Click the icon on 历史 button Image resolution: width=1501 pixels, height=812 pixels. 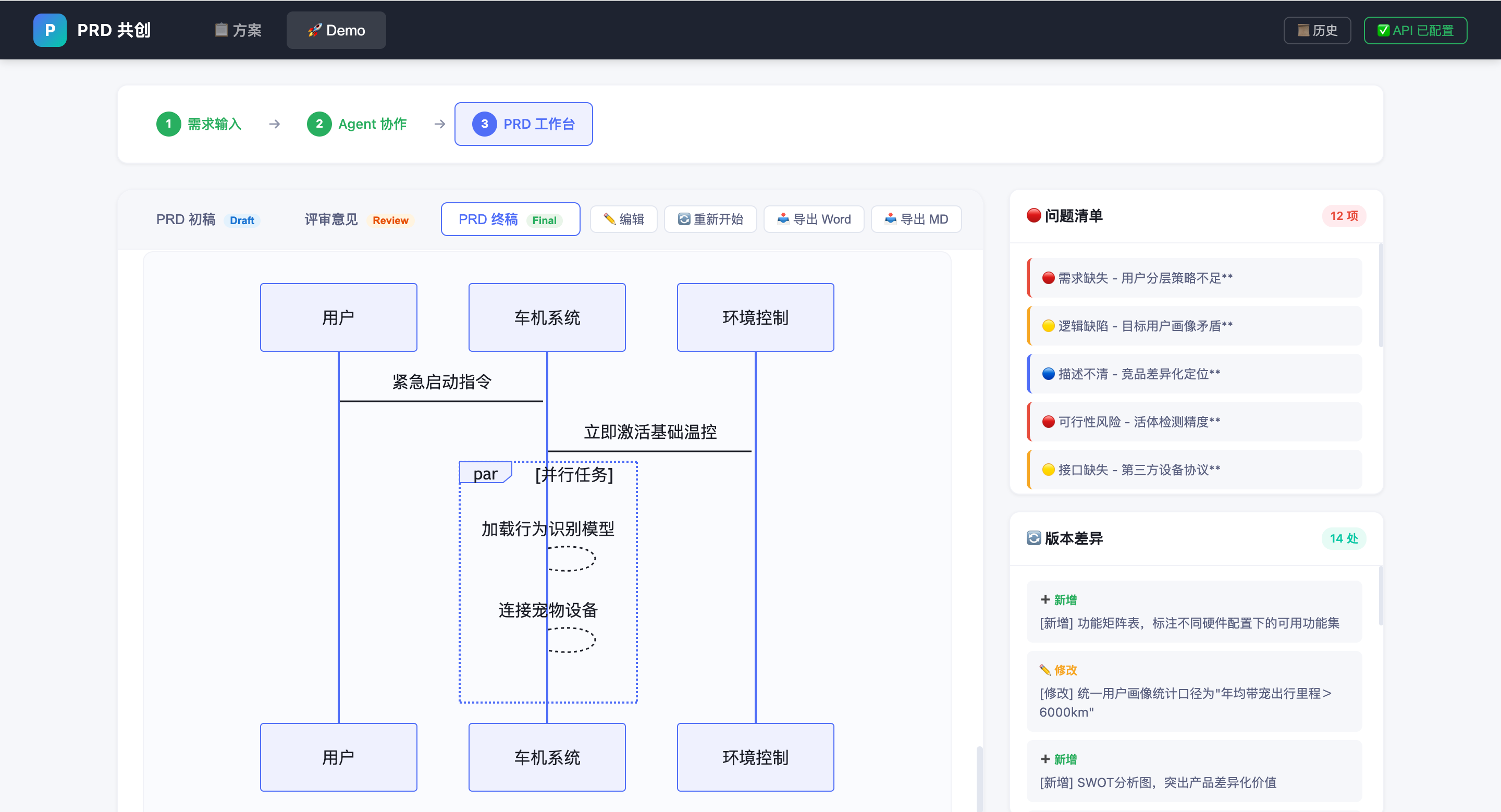tap(1303, 30)
